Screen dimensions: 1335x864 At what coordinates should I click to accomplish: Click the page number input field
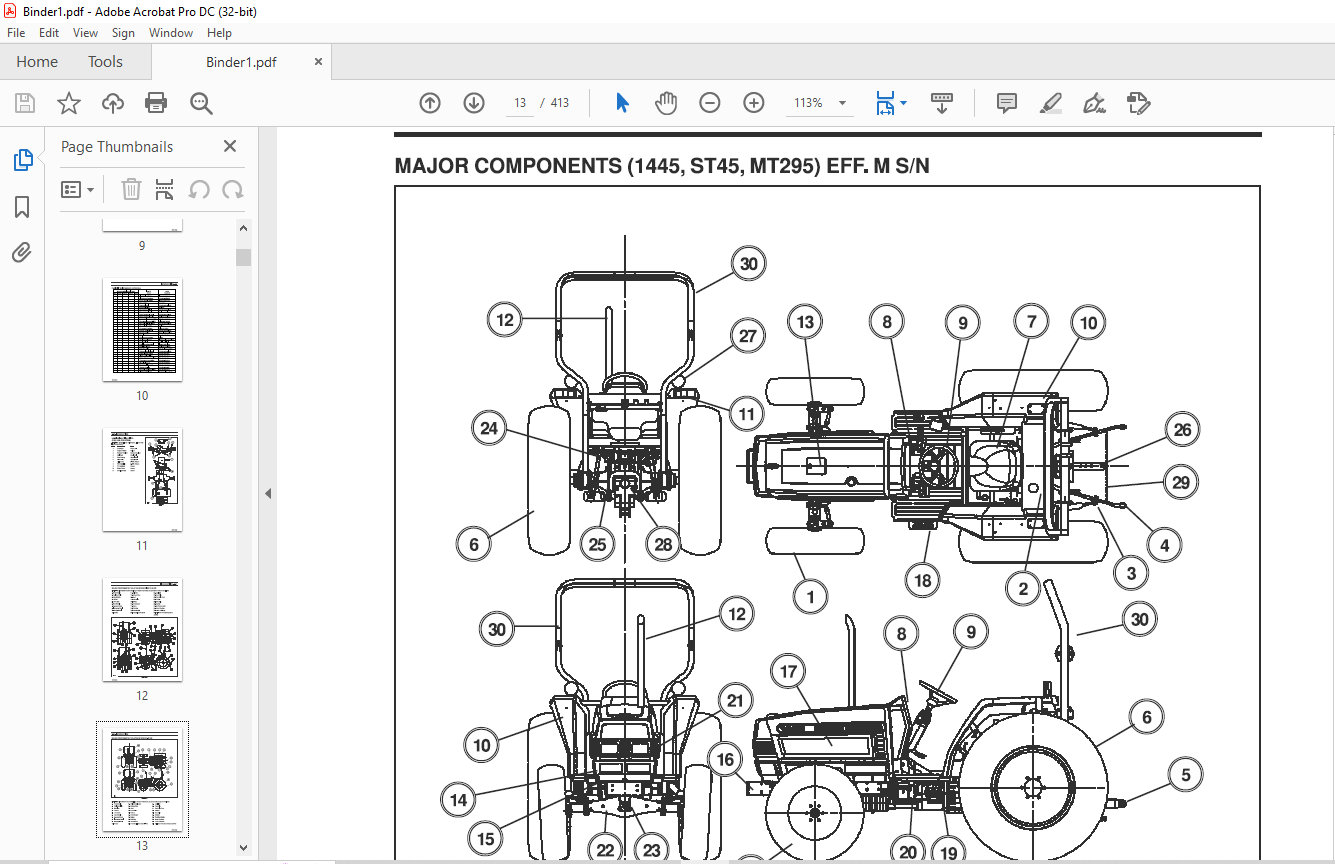(x=520, y=103)
